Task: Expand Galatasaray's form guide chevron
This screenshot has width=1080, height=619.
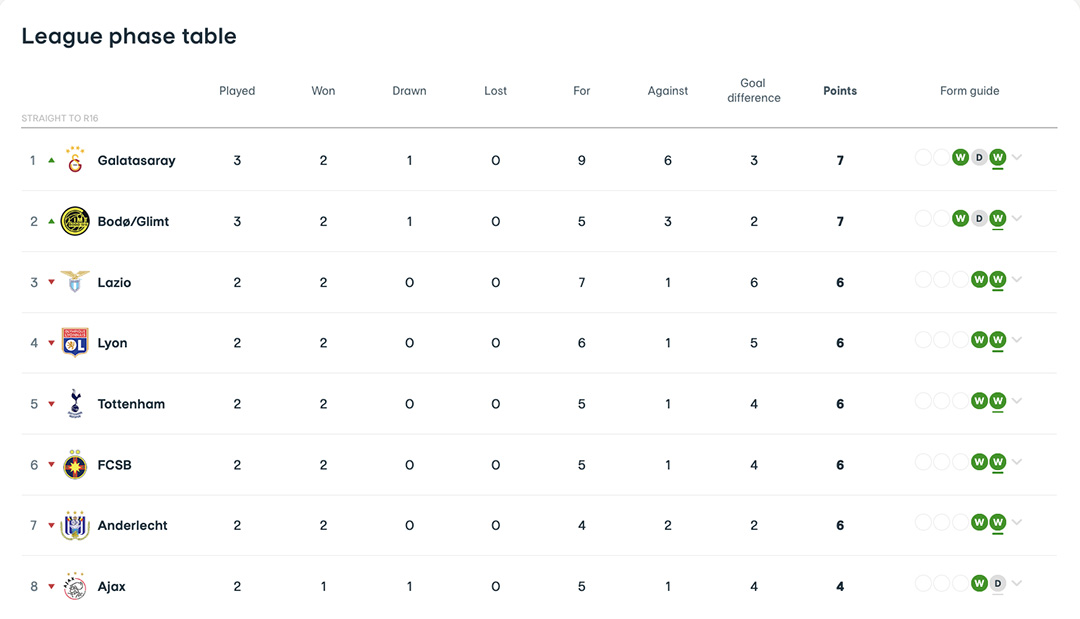Action: point(1017,158)
